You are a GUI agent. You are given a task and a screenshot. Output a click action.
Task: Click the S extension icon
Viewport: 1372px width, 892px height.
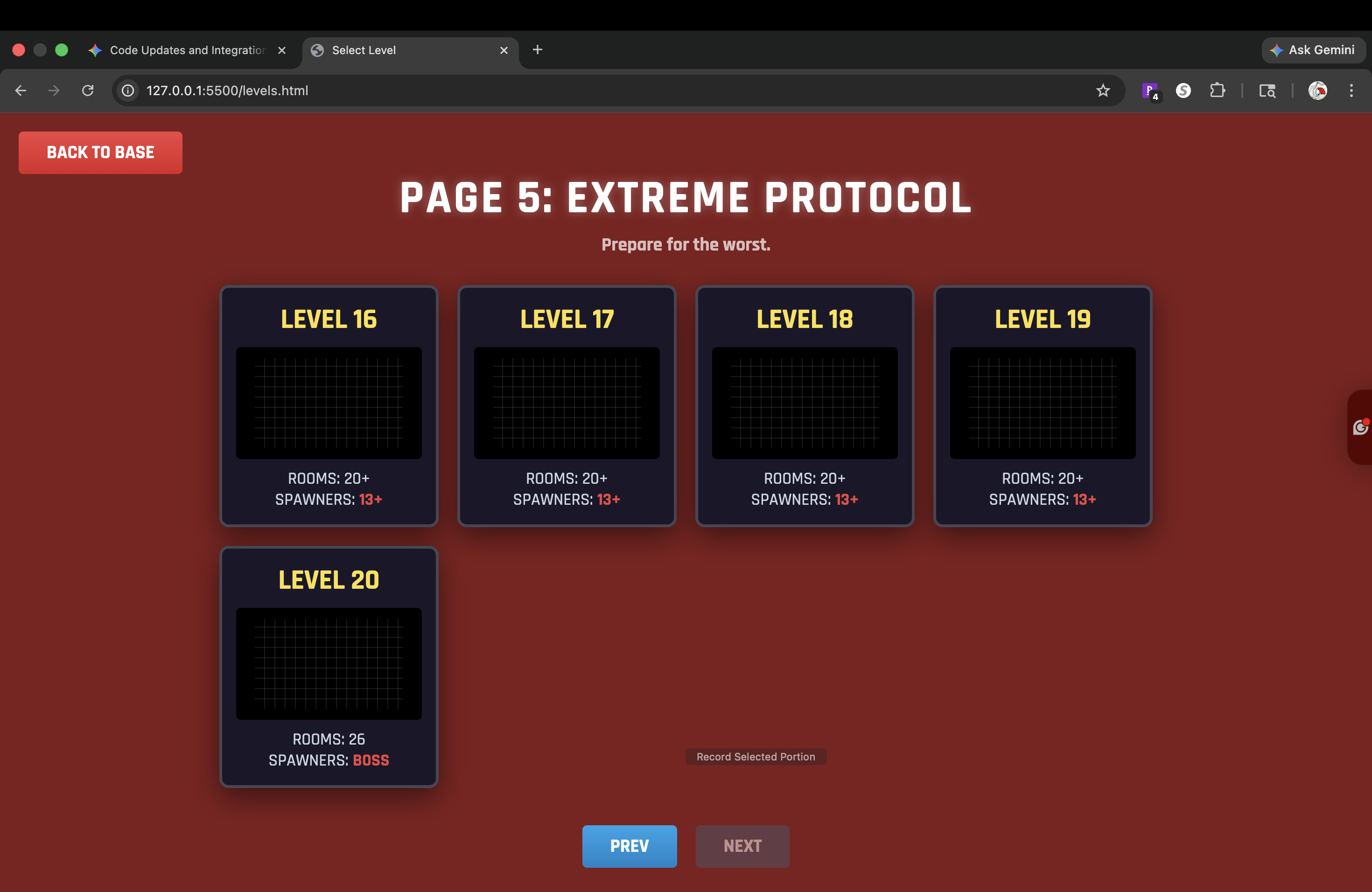pos(1183,91)
